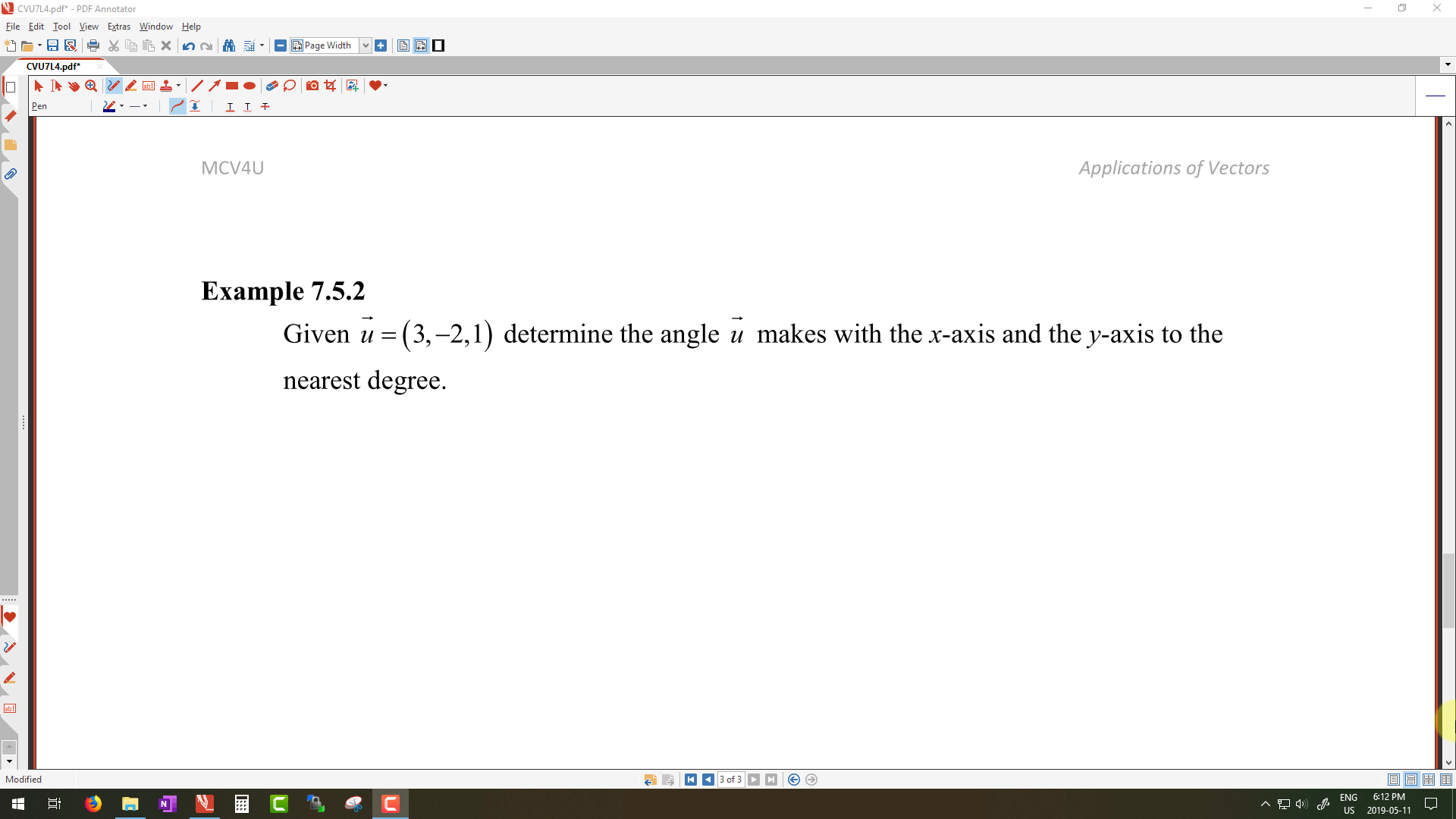The height and width of the screenshot is (819, 1456).
Task: Select the Arrow drawing tool
Action: click(x=215, y=86)
